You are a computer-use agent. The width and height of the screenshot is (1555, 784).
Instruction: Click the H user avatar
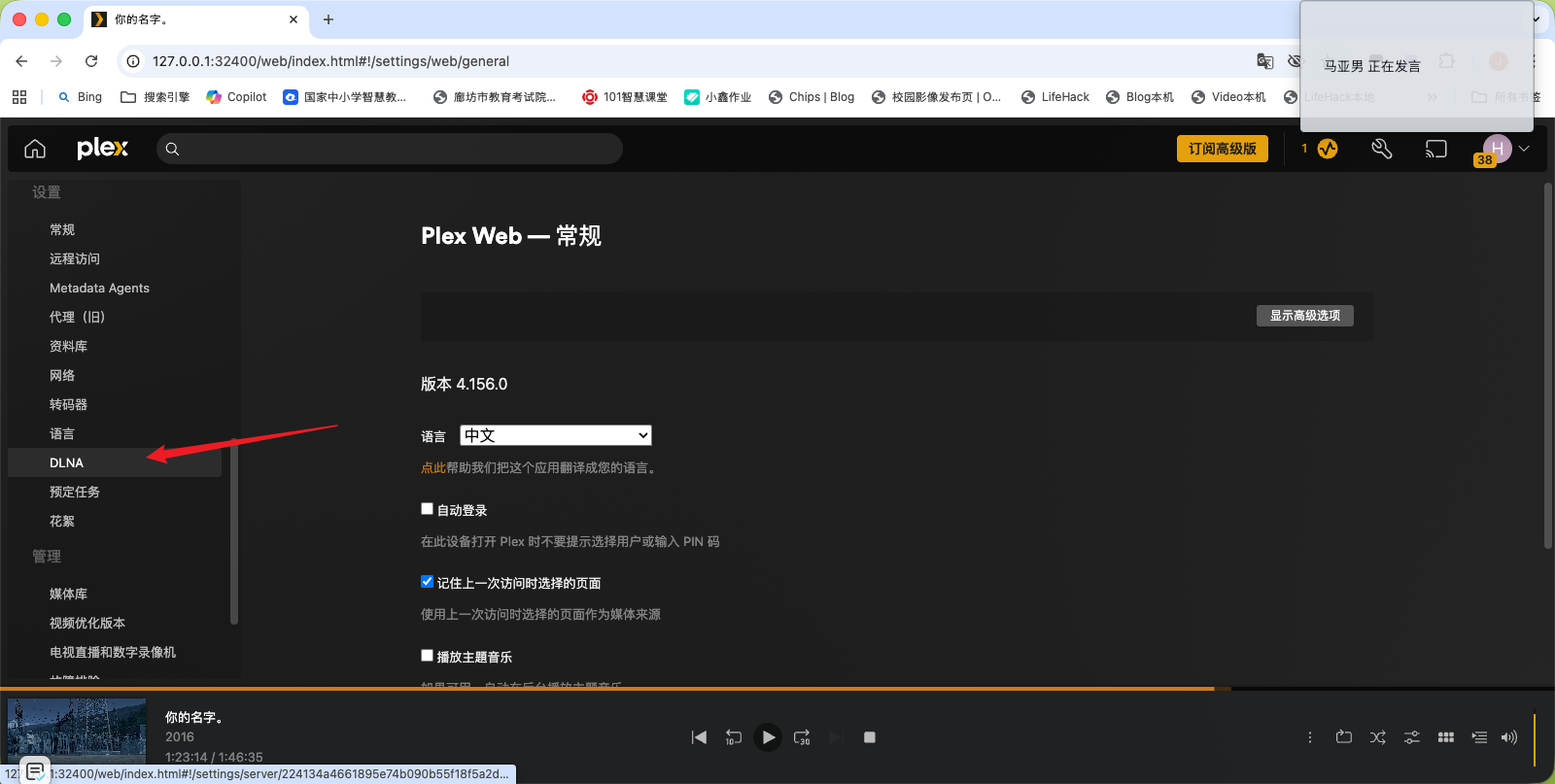tap(1497, 149)
